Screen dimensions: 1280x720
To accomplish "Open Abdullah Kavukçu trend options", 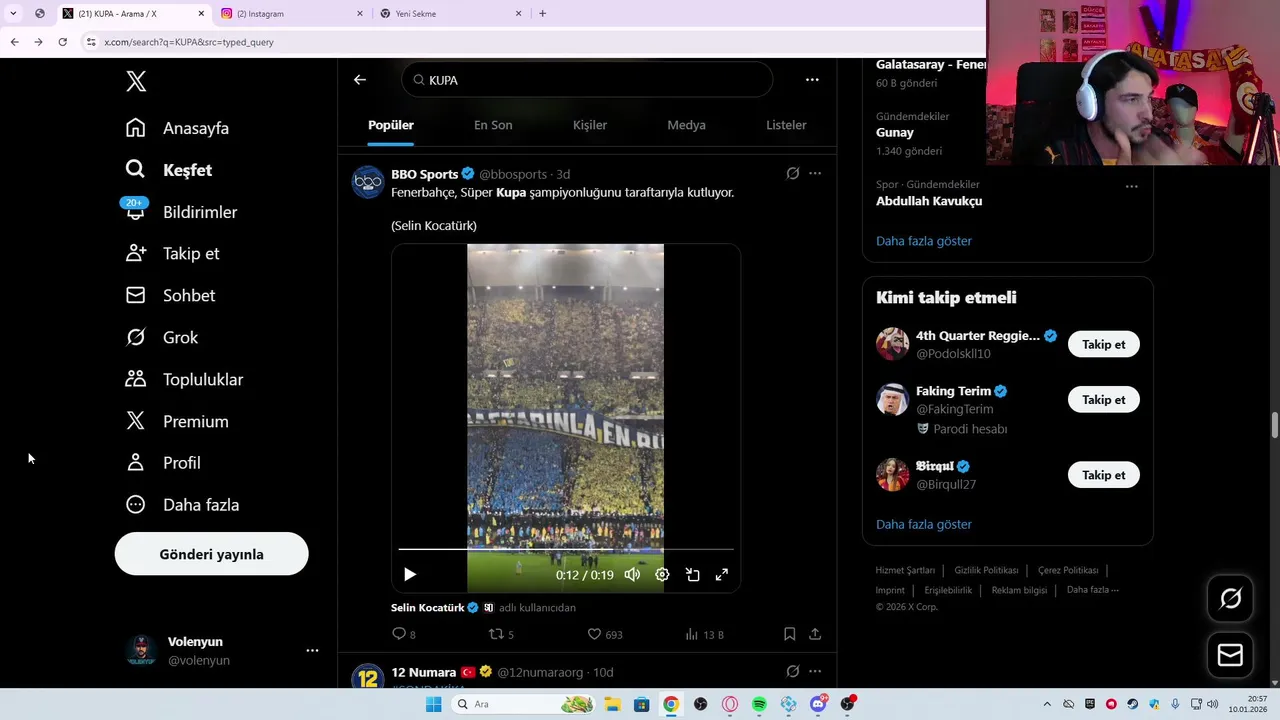I will [1131, 186].
